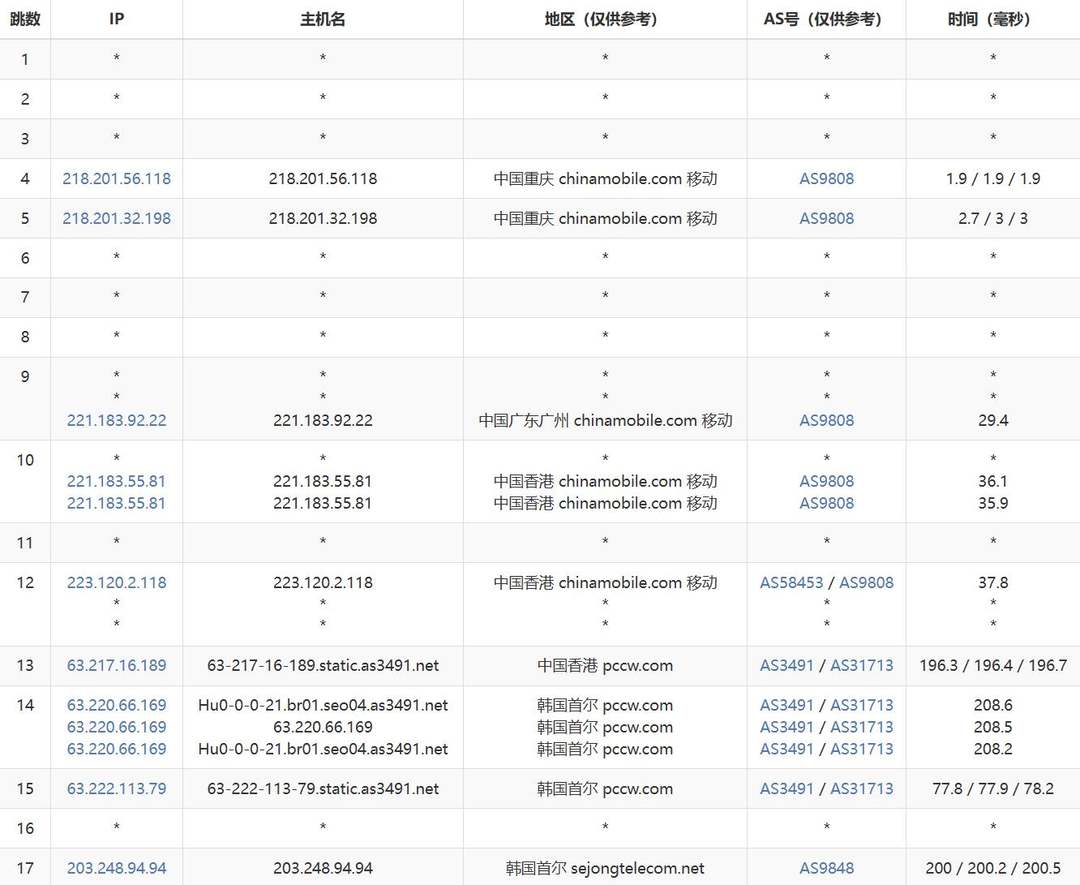Select region 中国广东广州 chinamobile.com 移动
Viewport: 1080px width, 885px height.
coord(605,420)
